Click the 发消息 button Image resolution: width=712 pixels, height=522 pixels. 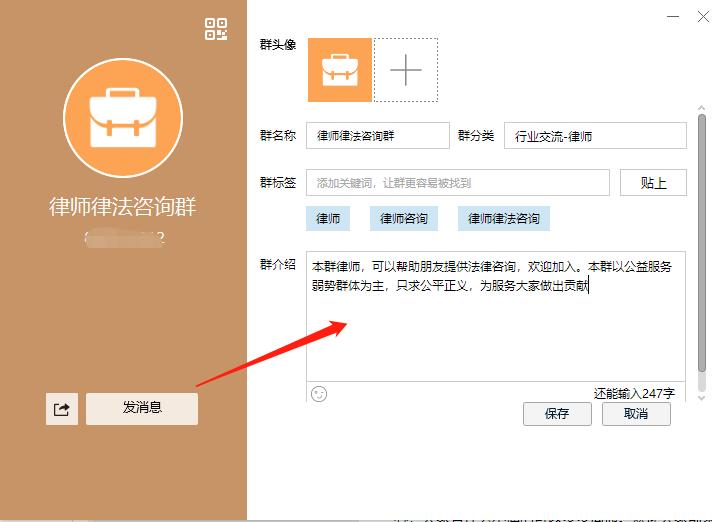point(142,409)
